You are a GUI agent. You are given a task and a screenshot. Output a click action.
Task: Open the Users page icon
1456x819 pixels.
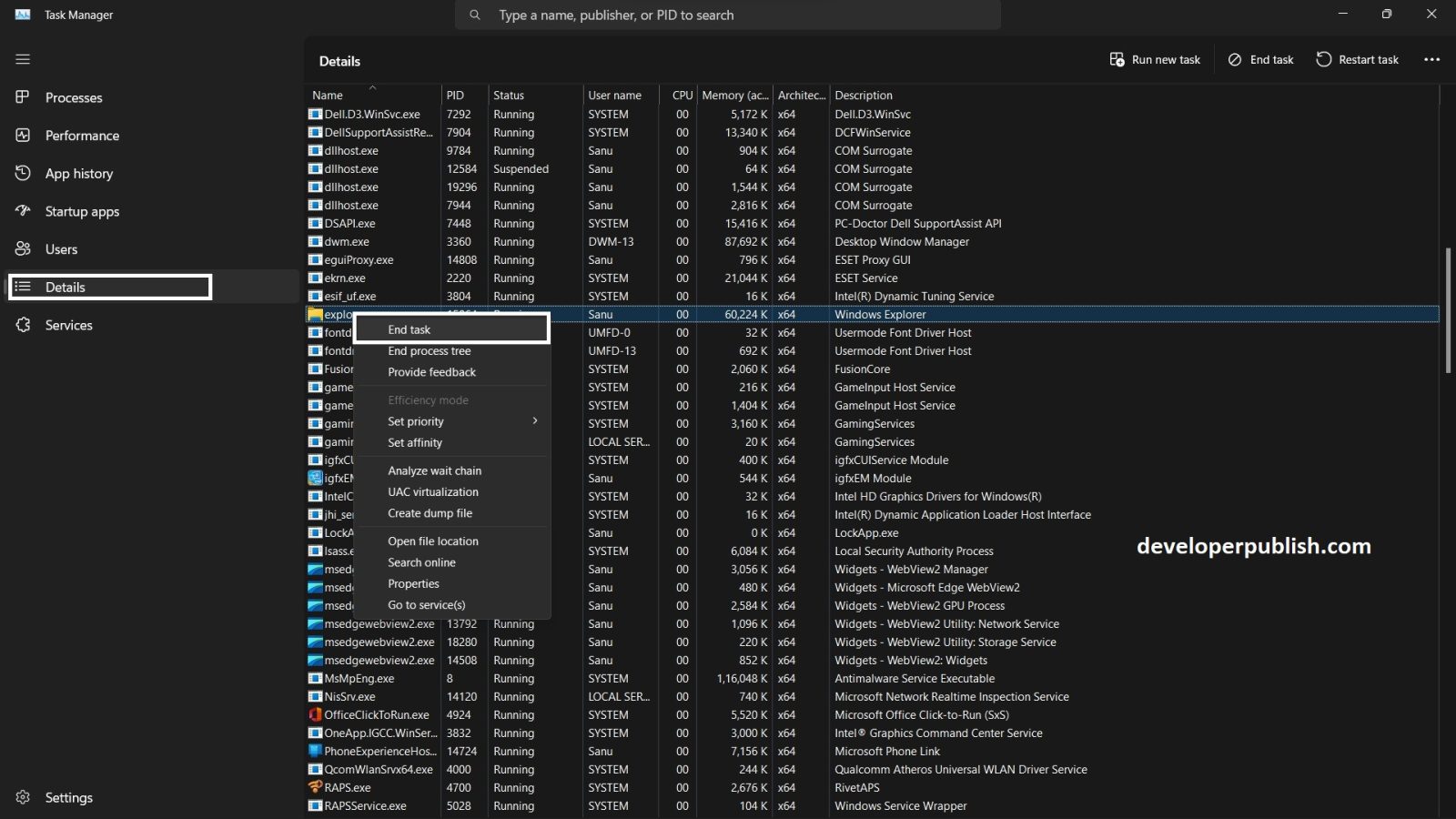click(x=23, y=249)
